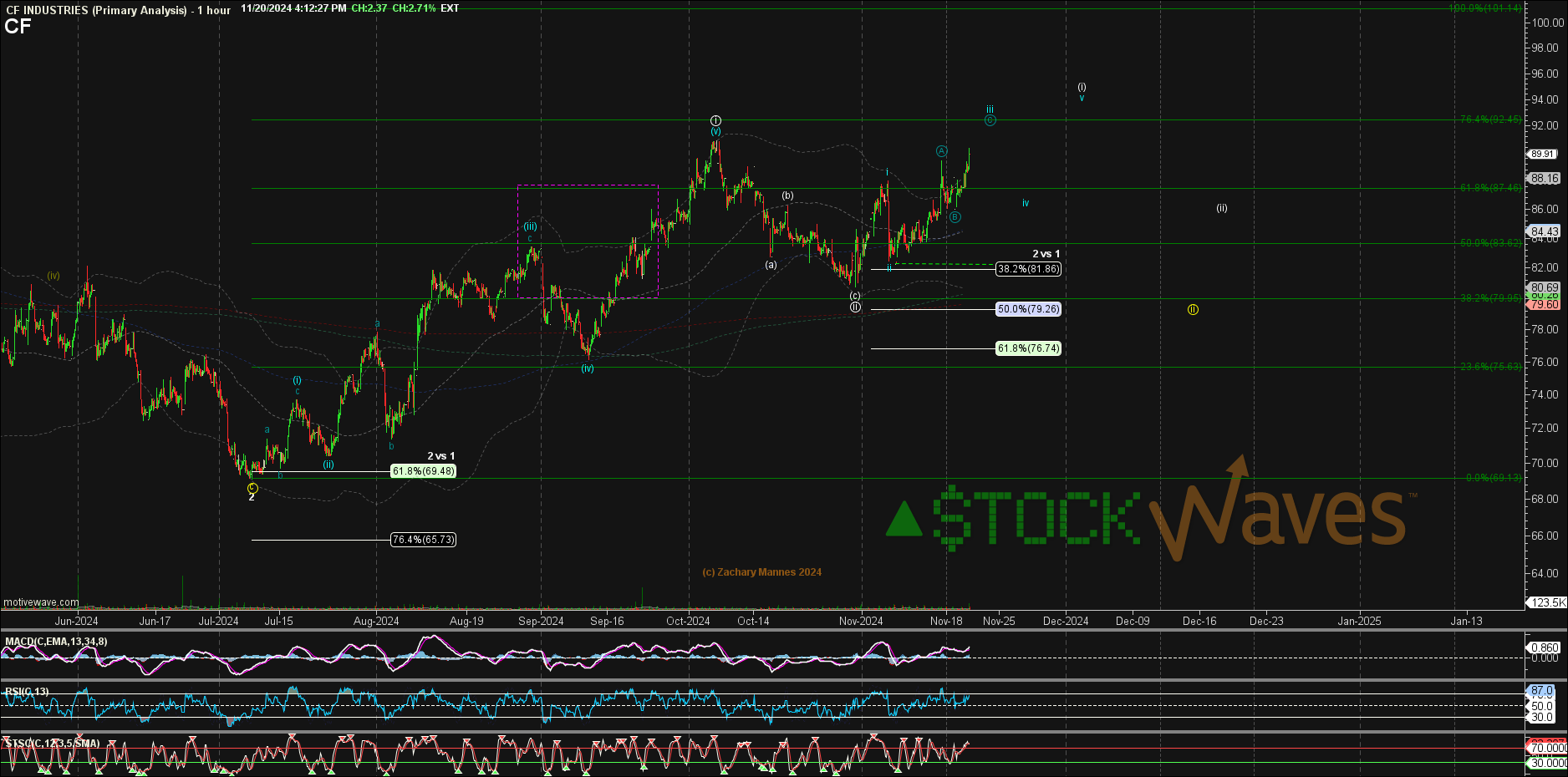This screenshot has width=1568, height=777.
Task: Click the RSI value tag 87.0
Action: tap(1542, 691)
